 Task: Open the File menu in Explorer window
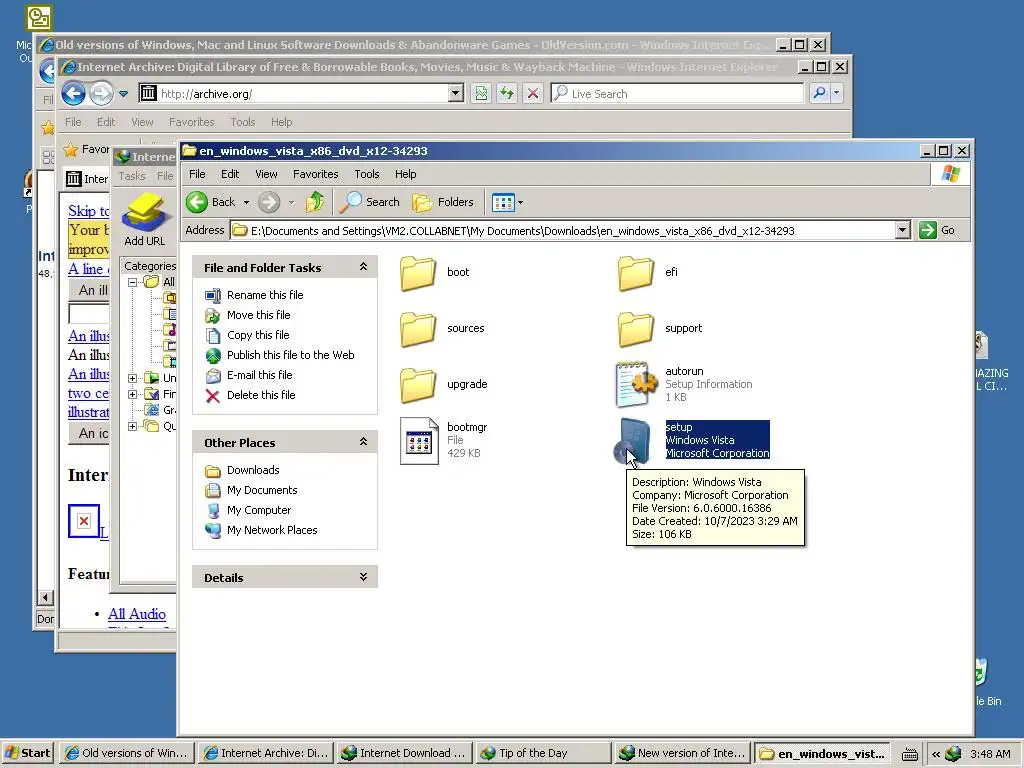(x=197, y=174)
